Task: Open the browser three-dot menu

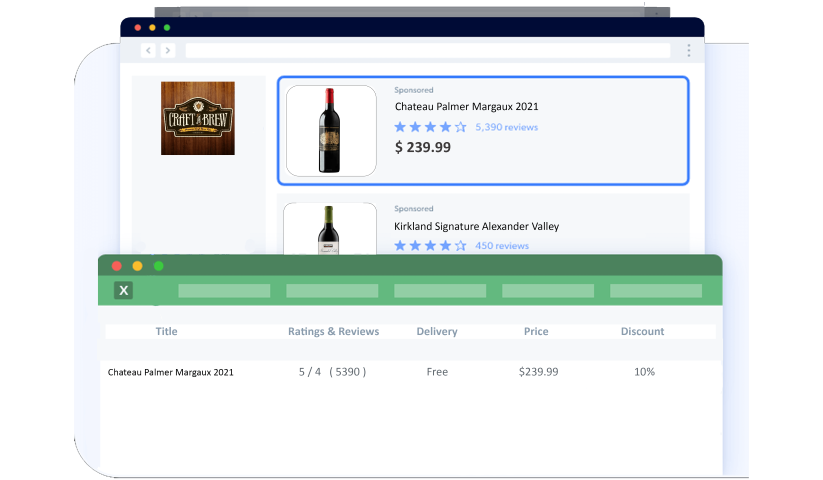Action: pos(689,50)
